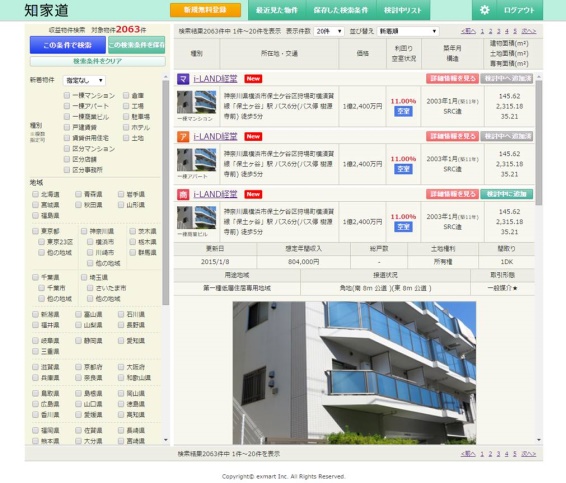Select the さいたま市 checkbox
The image size is (566, 483).
(x=90, y=288)
